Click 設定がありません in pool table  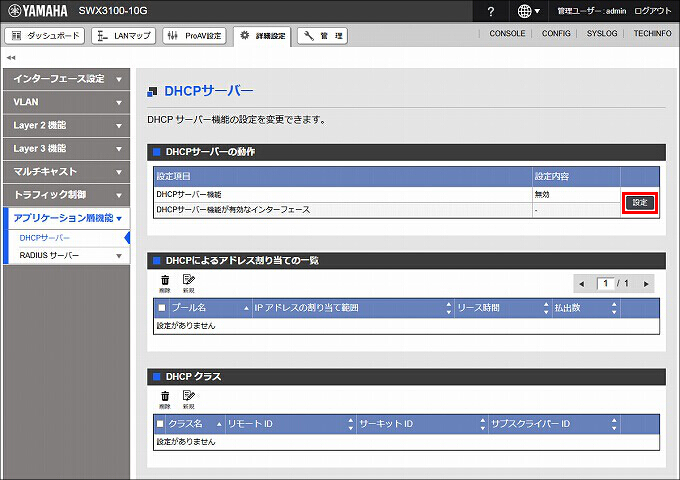tap(186, 326)
